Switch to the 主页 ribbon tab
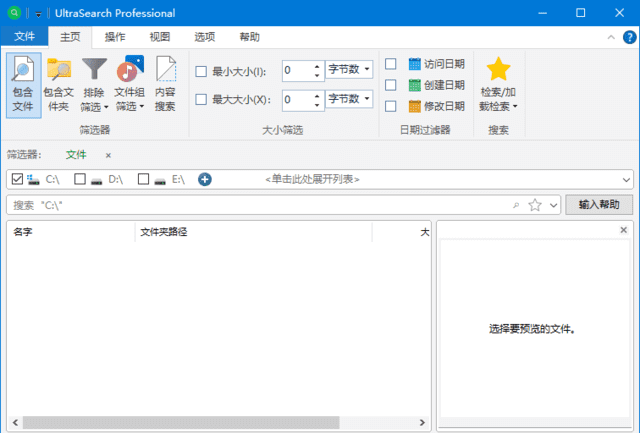640x433 pixels. tap(70, 37)
